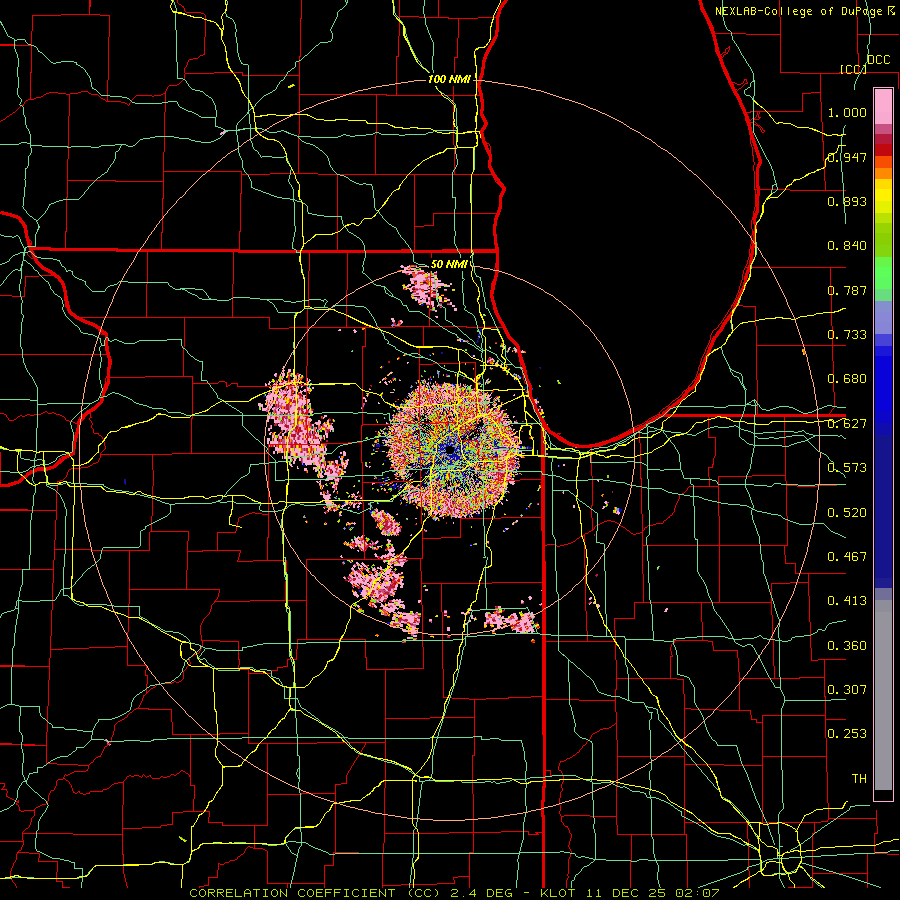Click the TH threshold label on scale

[859, 779]
